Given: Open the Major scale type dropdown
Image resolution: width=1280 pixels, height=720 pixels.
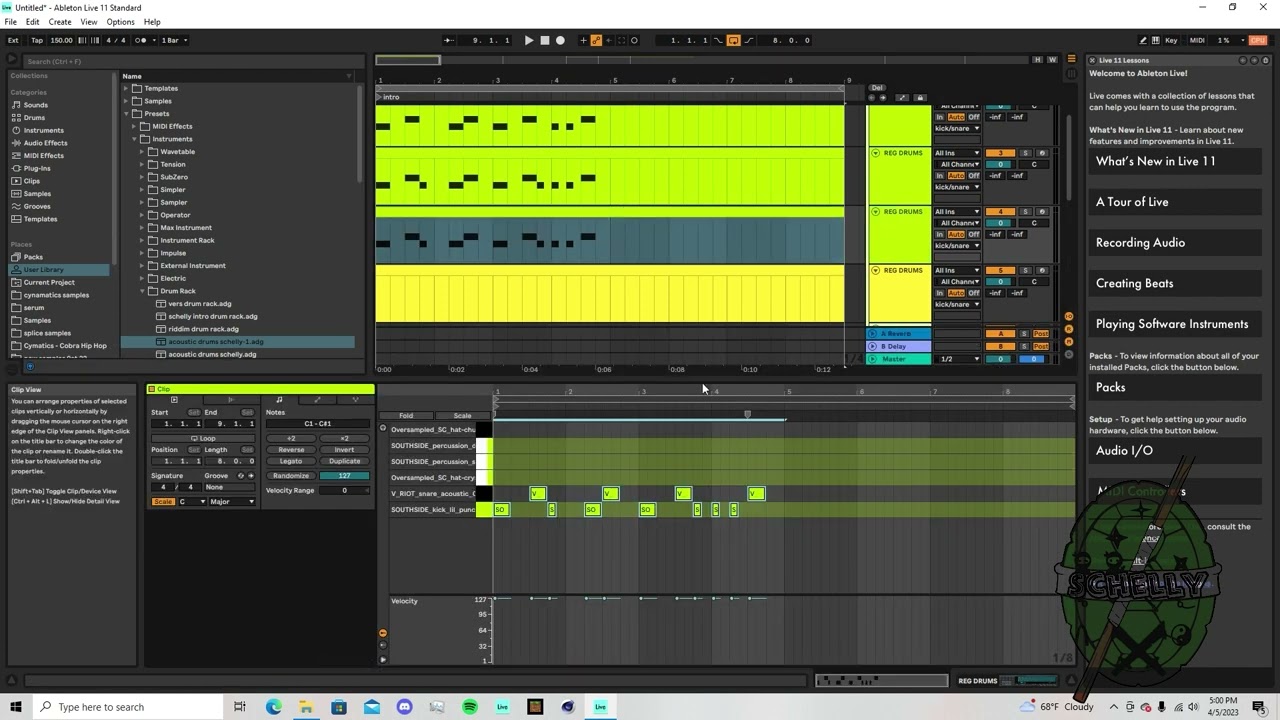Looking at the screenshot, I should pos(232,502).
